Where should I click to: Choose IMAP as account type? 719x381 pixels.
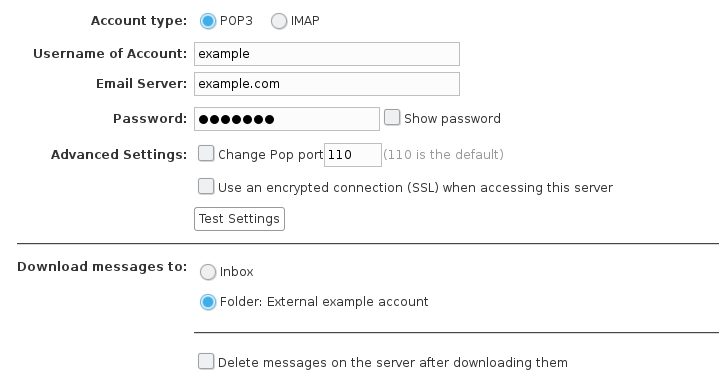pyautogui.click(x=279, y=21)
